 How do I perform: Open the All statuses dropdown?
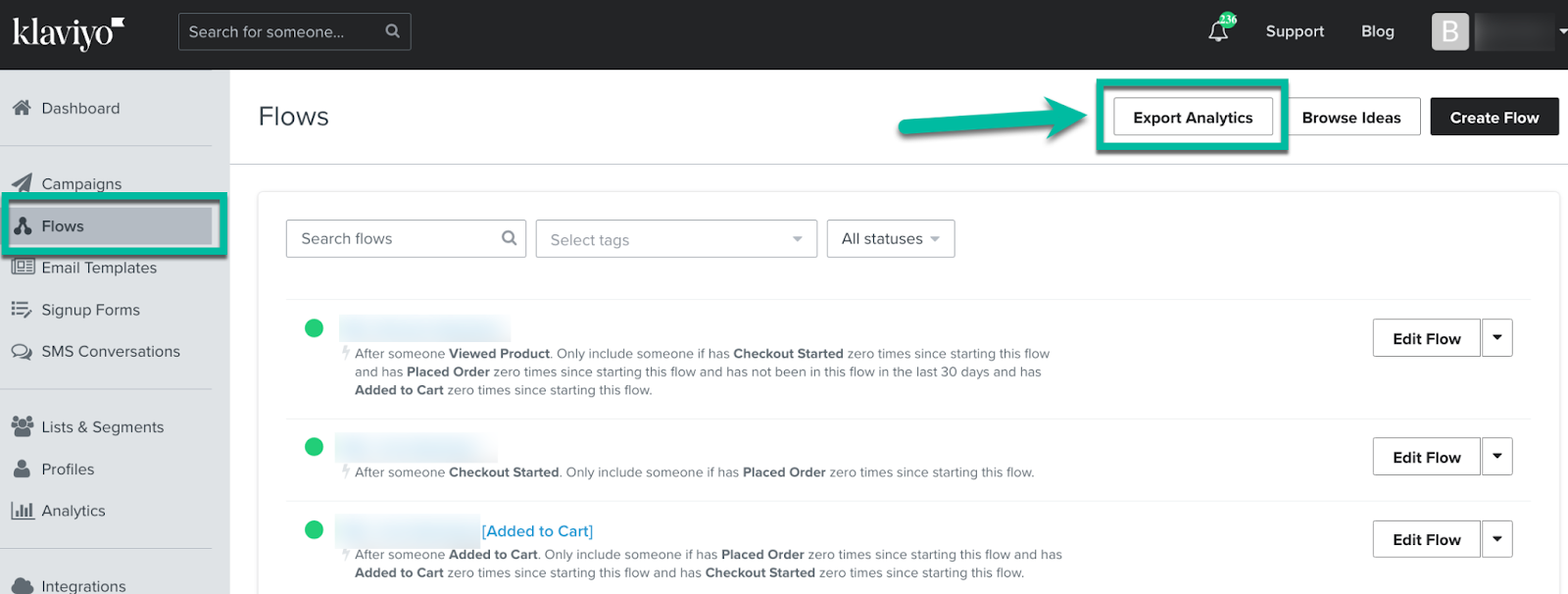click(890, 238)
